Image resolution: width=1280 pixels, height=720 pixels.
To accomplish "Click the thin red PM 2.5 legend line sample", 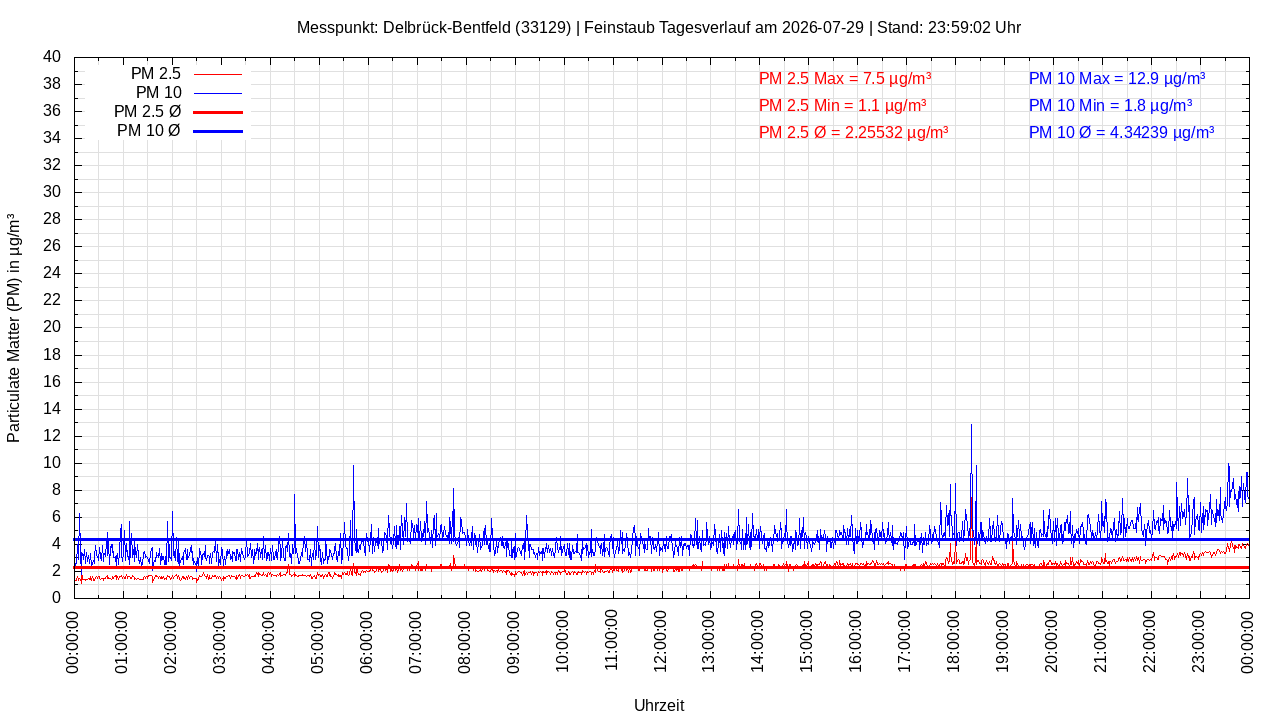I will [218, 74].
